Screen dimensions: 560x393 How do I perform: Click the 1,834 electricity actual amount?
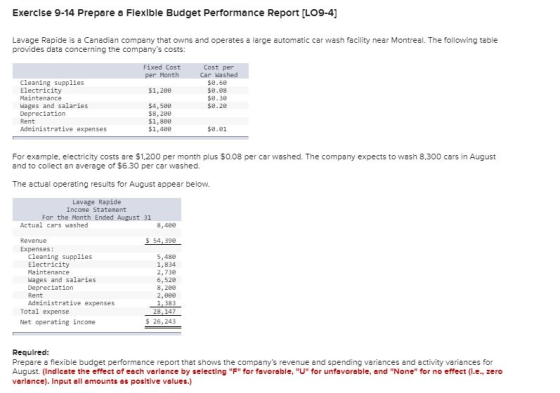point(166,264)
